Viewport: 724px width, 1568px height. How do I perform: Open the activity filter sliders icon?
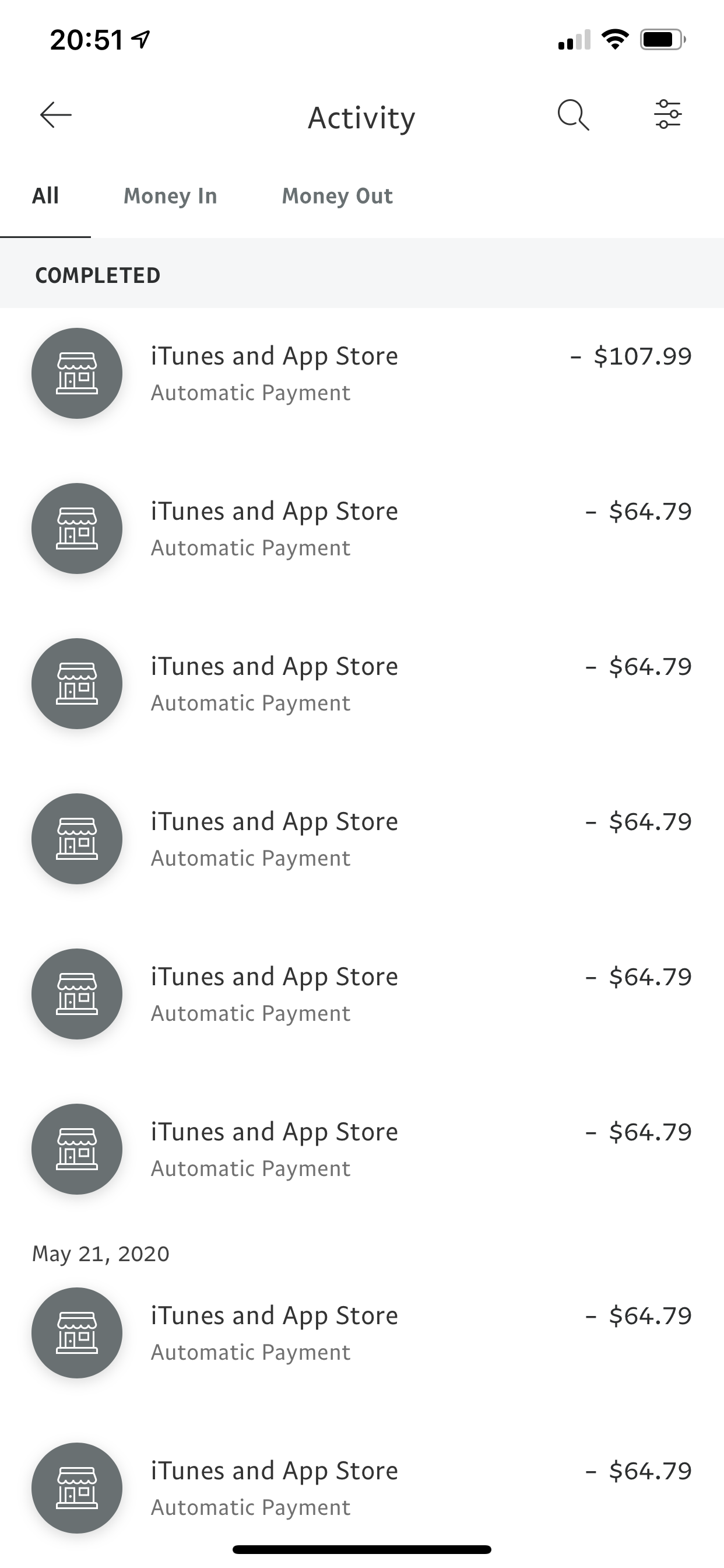tap(667, 114)
